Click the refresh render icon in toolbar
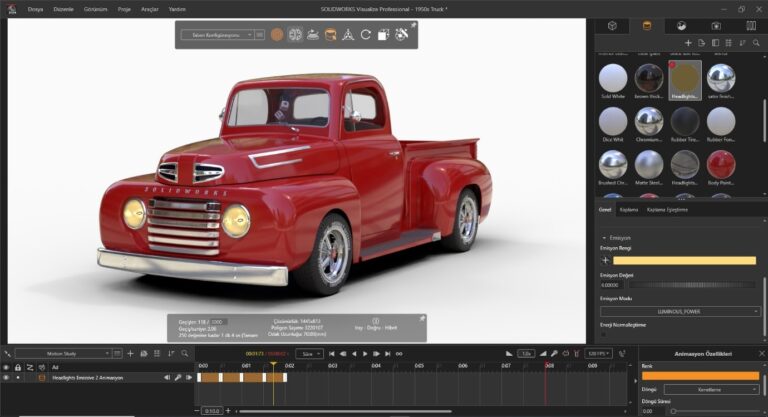The image size is (768, 417). pyautogui.click(x=366, y=34)
